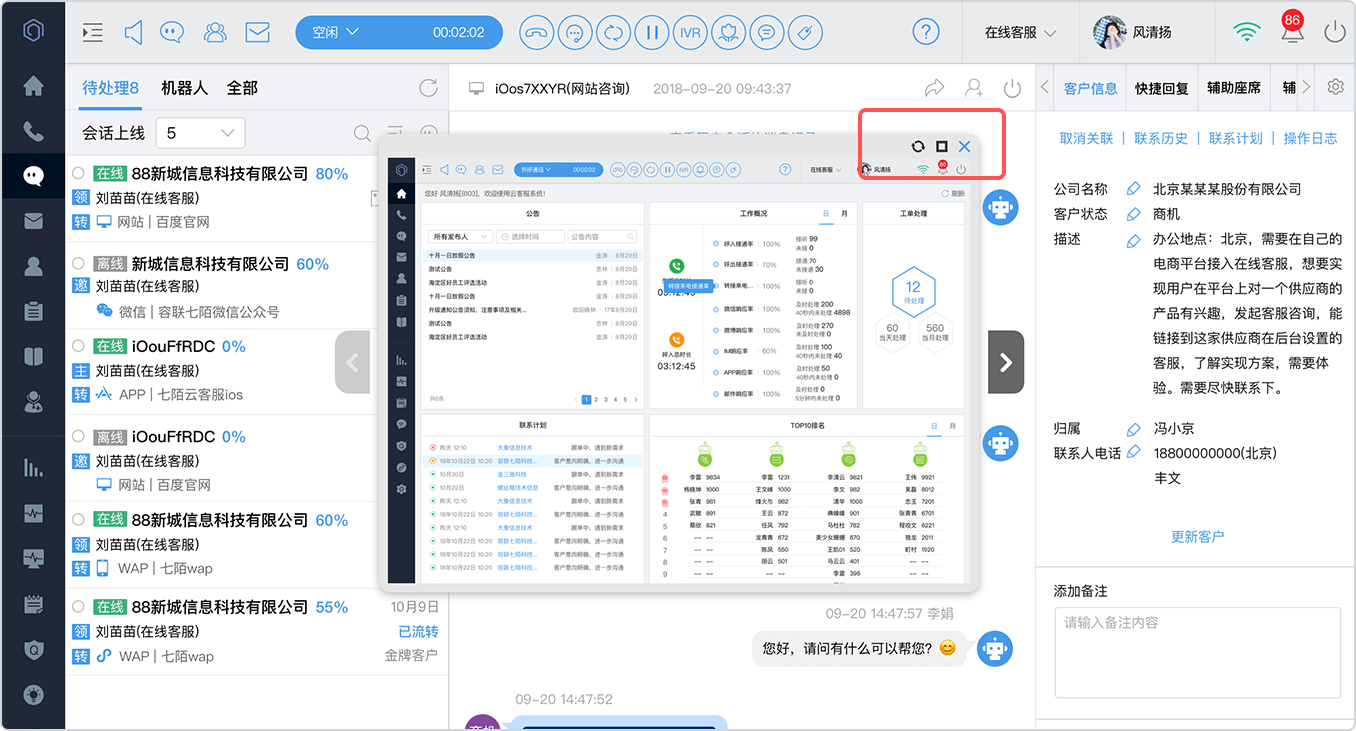This screenshot has height=731, width=1356.
Task: Click the speaker announcement icon in toolbar
Action: point(133,32)
